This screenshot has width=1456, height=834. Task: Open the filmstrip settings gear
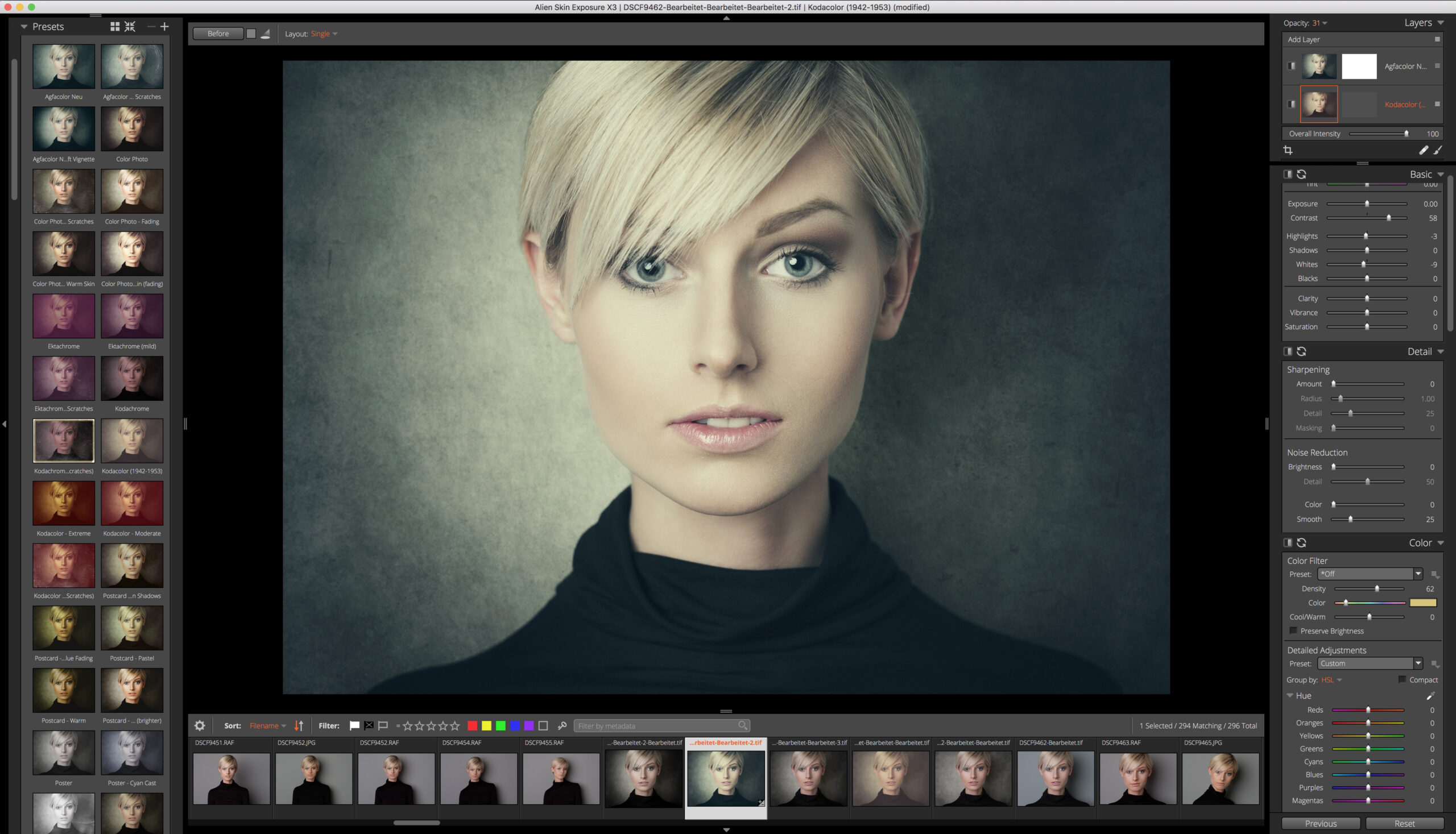[200, 725]
